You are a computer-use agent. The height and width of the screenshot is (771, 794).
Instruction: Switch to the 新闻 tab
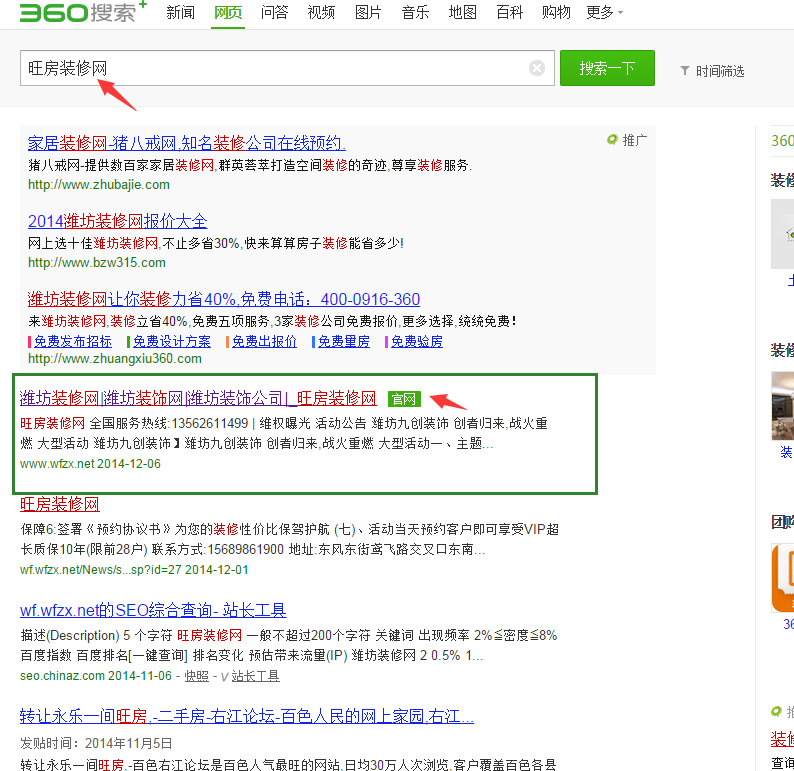pyautogui.click(x=181, y=13)
